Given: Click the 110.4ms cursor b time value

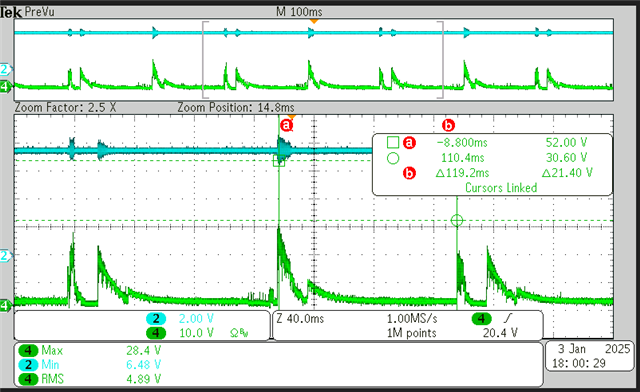Looking at the screenshot, I should [x=462, y=158].
